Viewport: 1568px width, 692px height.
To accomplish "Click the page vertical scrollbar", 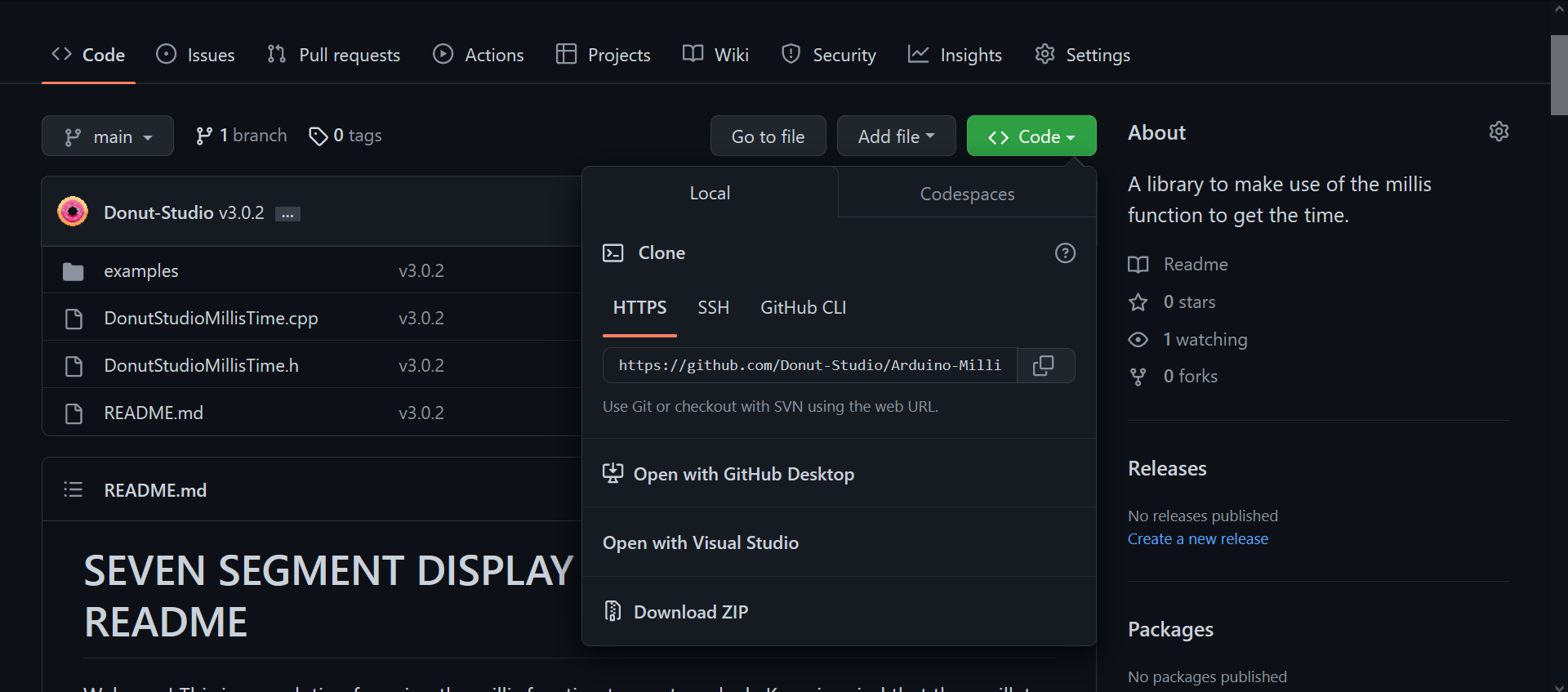I will point(1558,75).
